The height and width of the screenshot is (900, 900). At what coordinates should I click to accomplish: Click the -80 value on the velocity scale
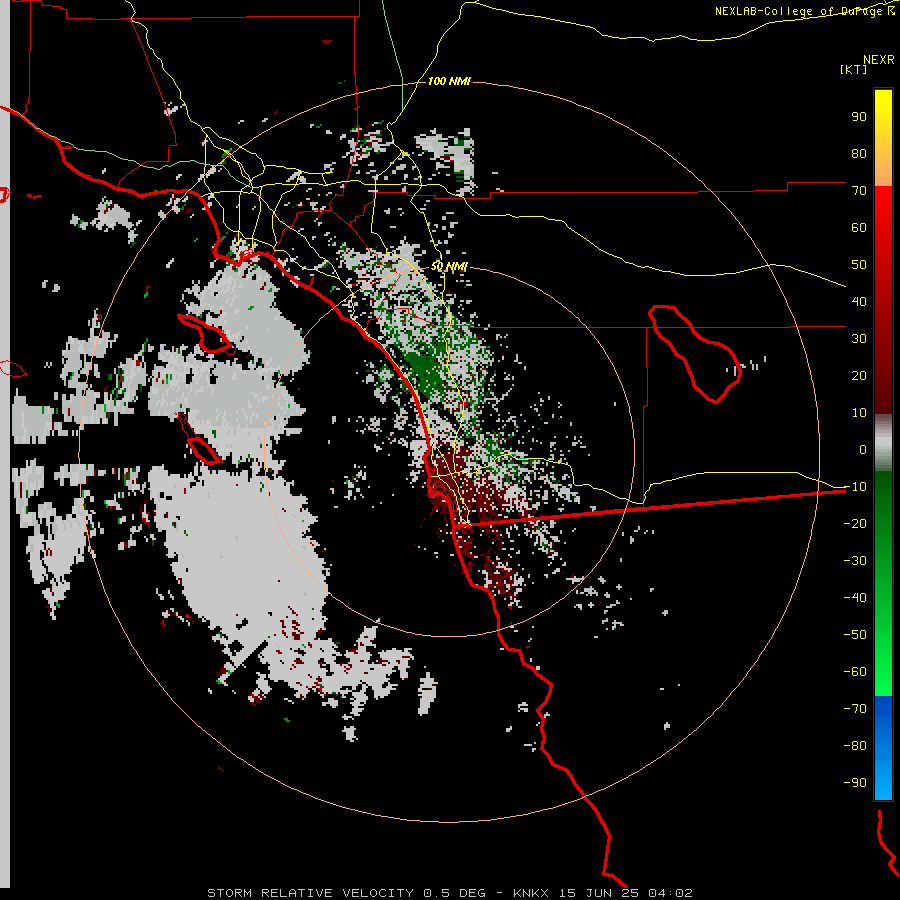[855, 746]
